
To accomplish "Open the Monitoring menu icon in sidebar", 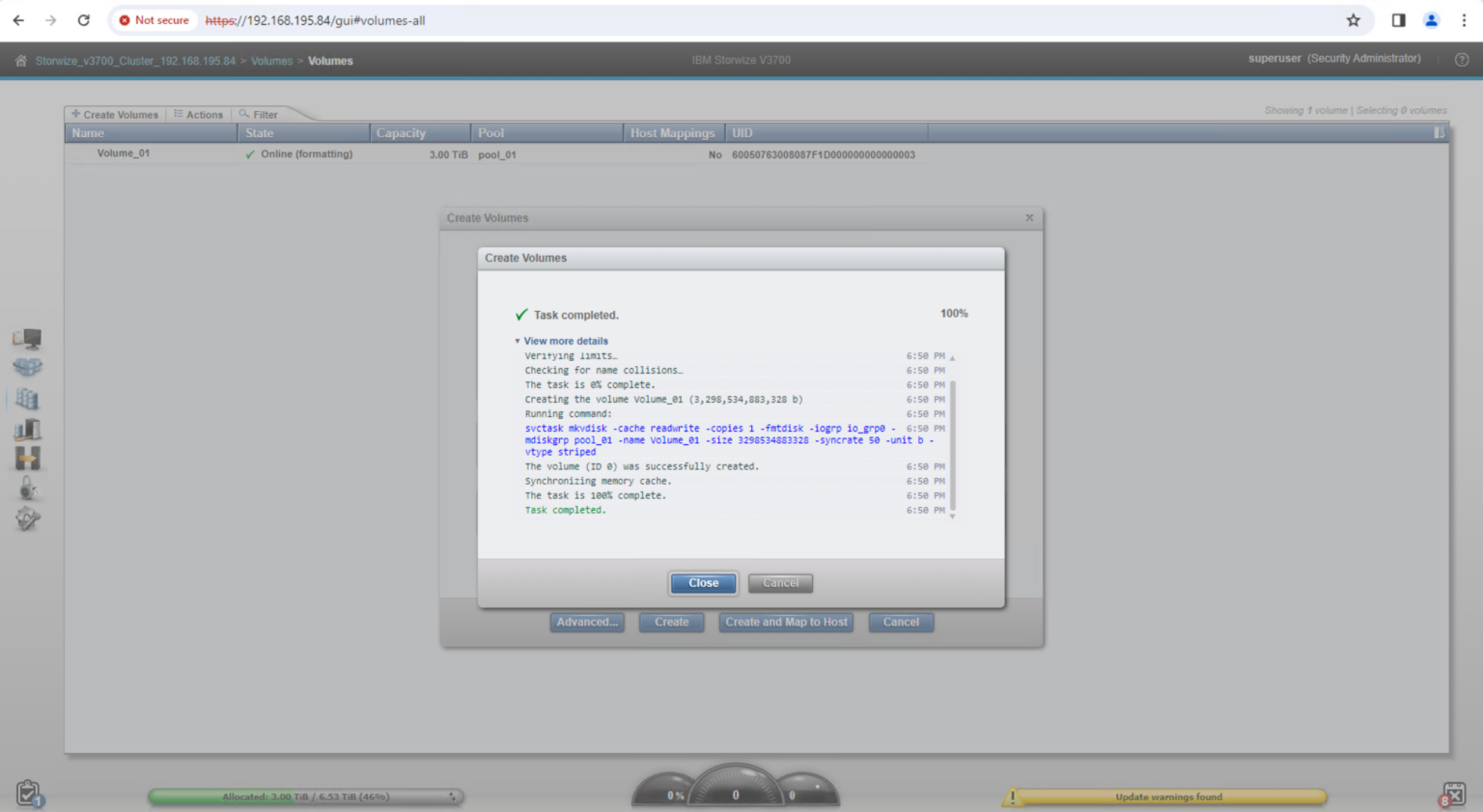I will (x=27, y=338).
